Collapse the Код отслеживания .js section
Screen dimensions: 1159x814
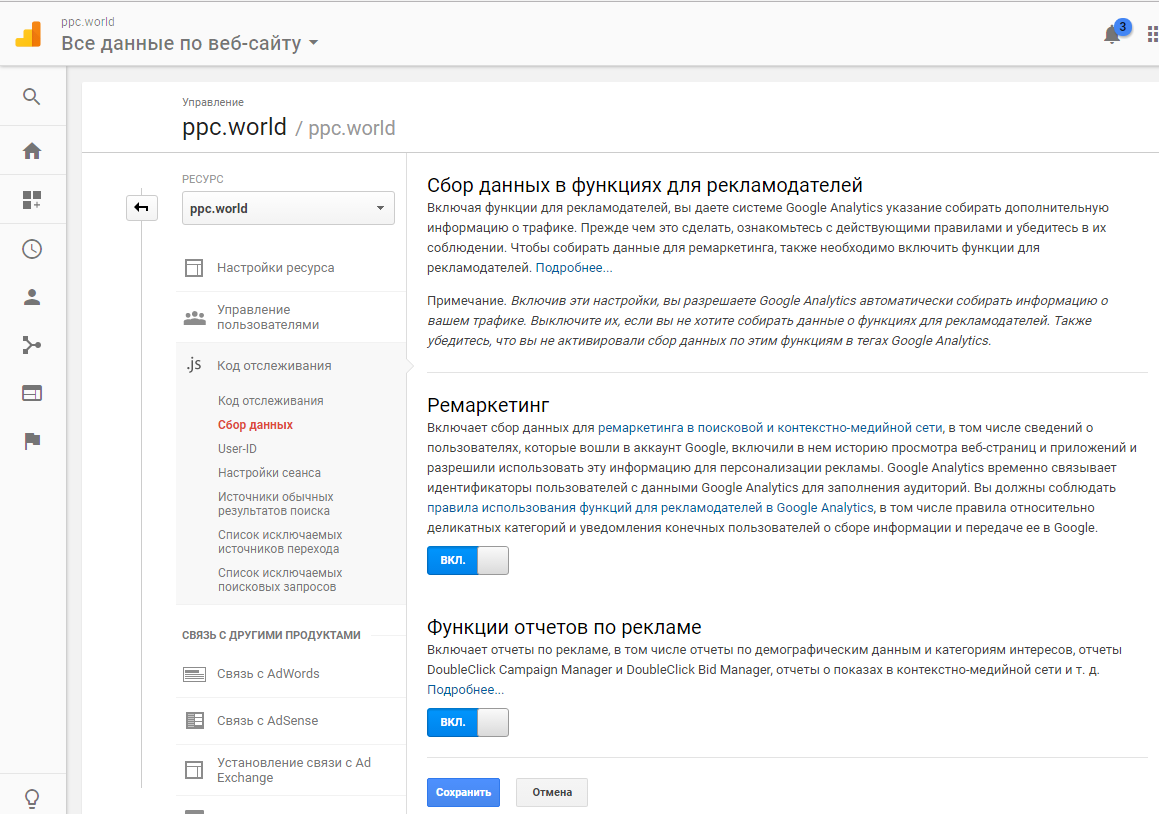(x=273, y=366)
